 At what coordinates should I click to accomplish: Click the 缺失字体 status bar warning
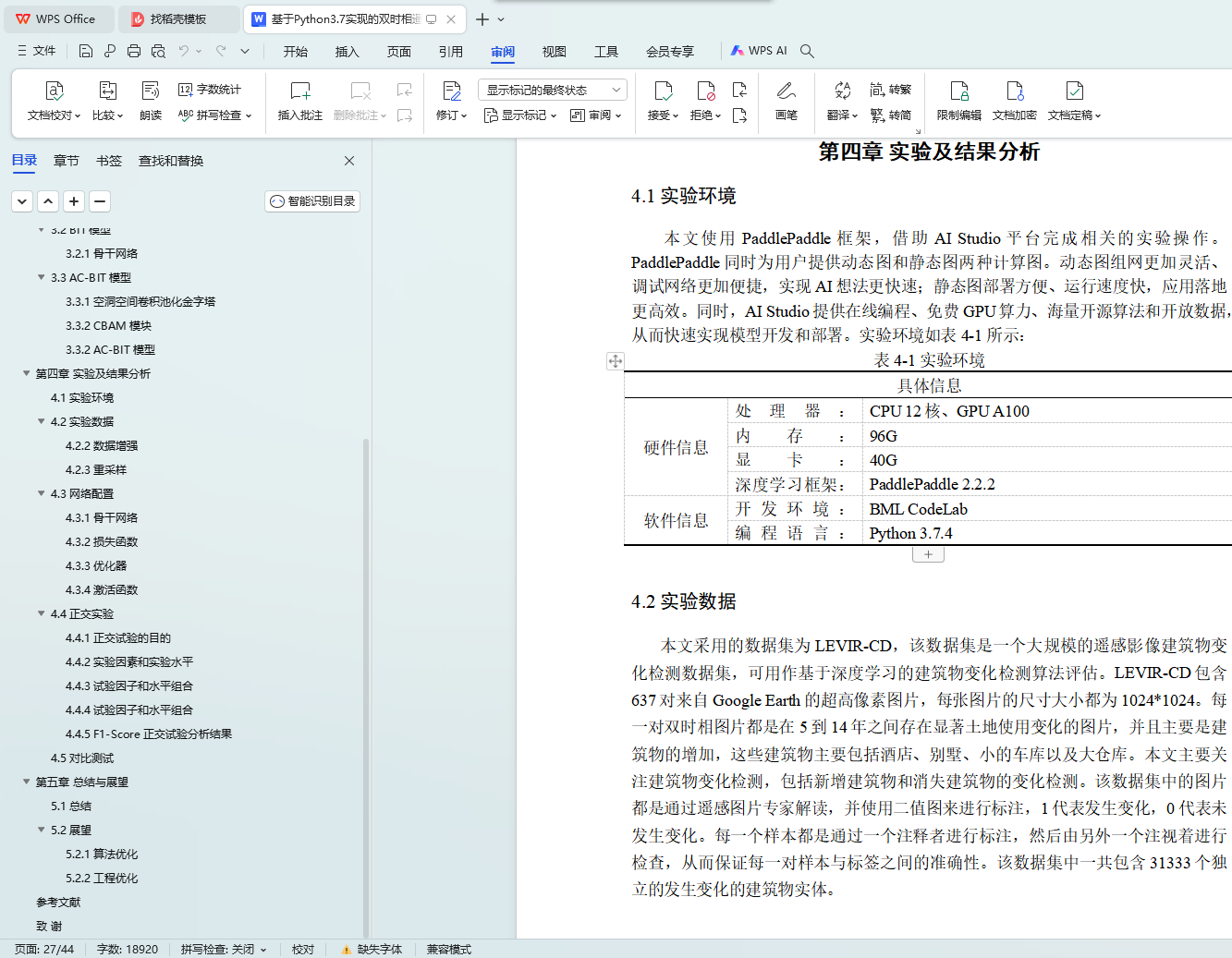pyautogui.click(x=372, y=949)
